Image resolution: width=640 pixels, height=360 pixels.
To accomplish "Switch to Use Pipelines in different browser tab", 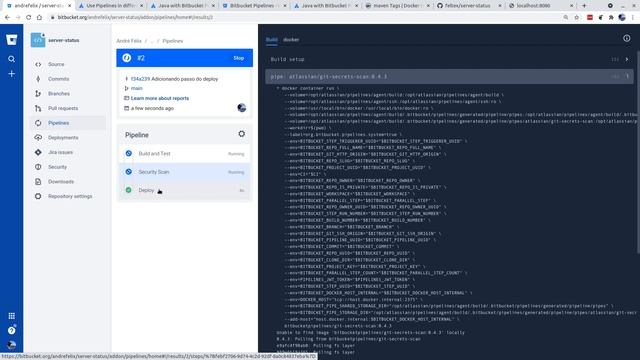I will 111,6.
